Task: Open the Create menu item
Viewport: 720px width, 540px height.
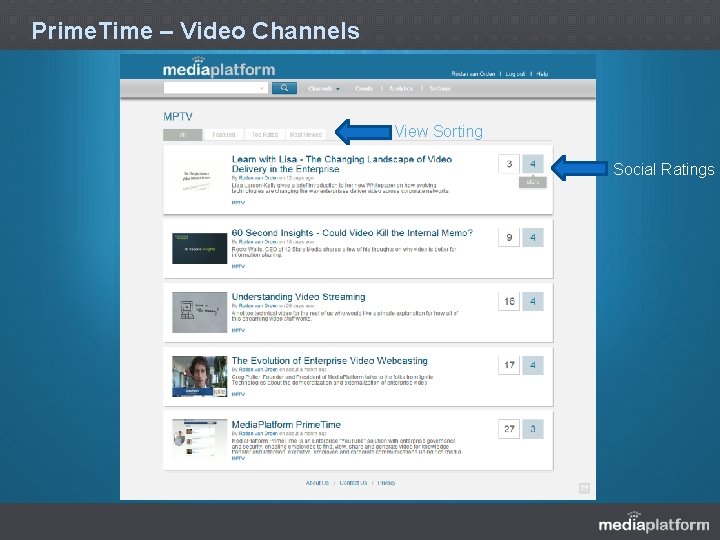Action: (x=364, y=89)
